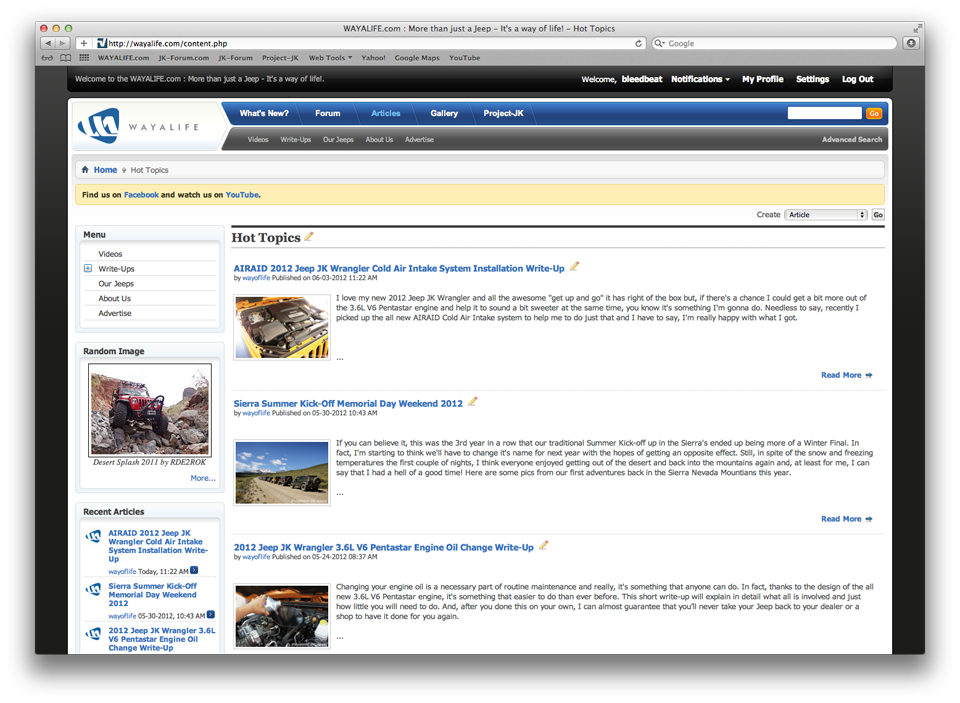The height and width of the screenshot is (703, 960).
Task: Show bookmarks with open-book icon
Action: coord(66,58)
